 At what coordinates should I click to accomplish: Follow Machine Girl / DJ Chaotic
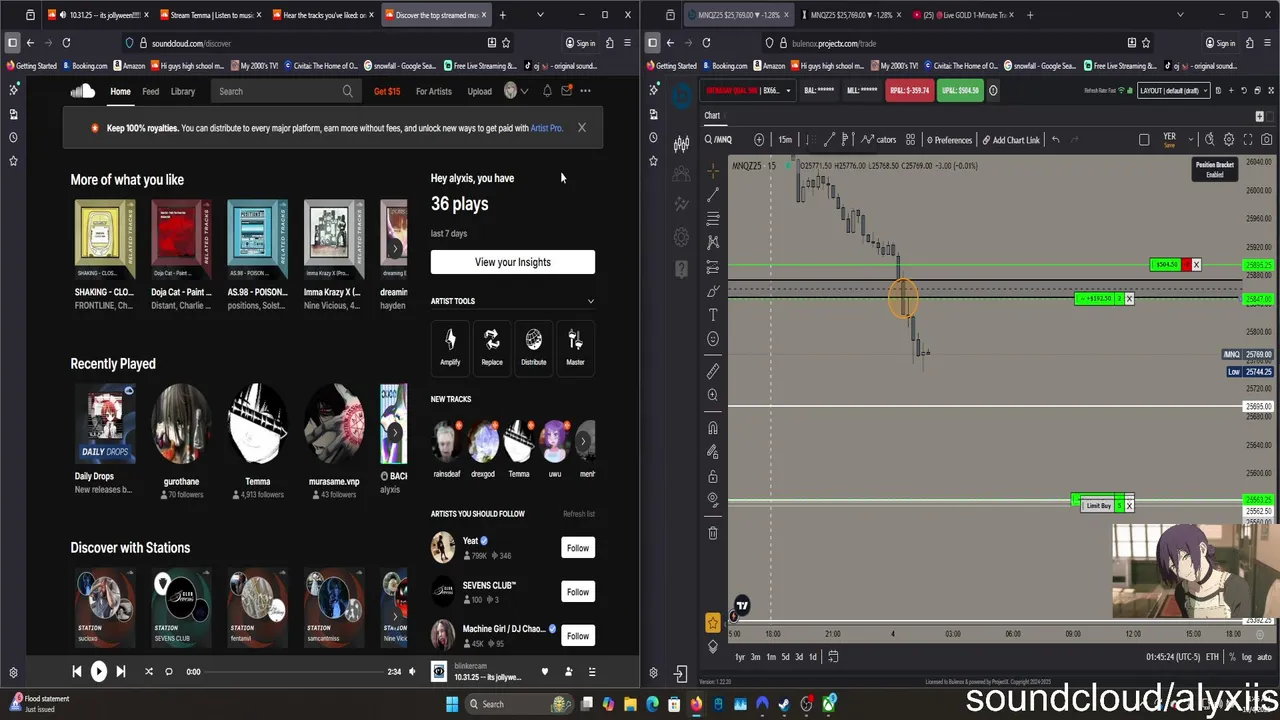[x=578, y=636]
